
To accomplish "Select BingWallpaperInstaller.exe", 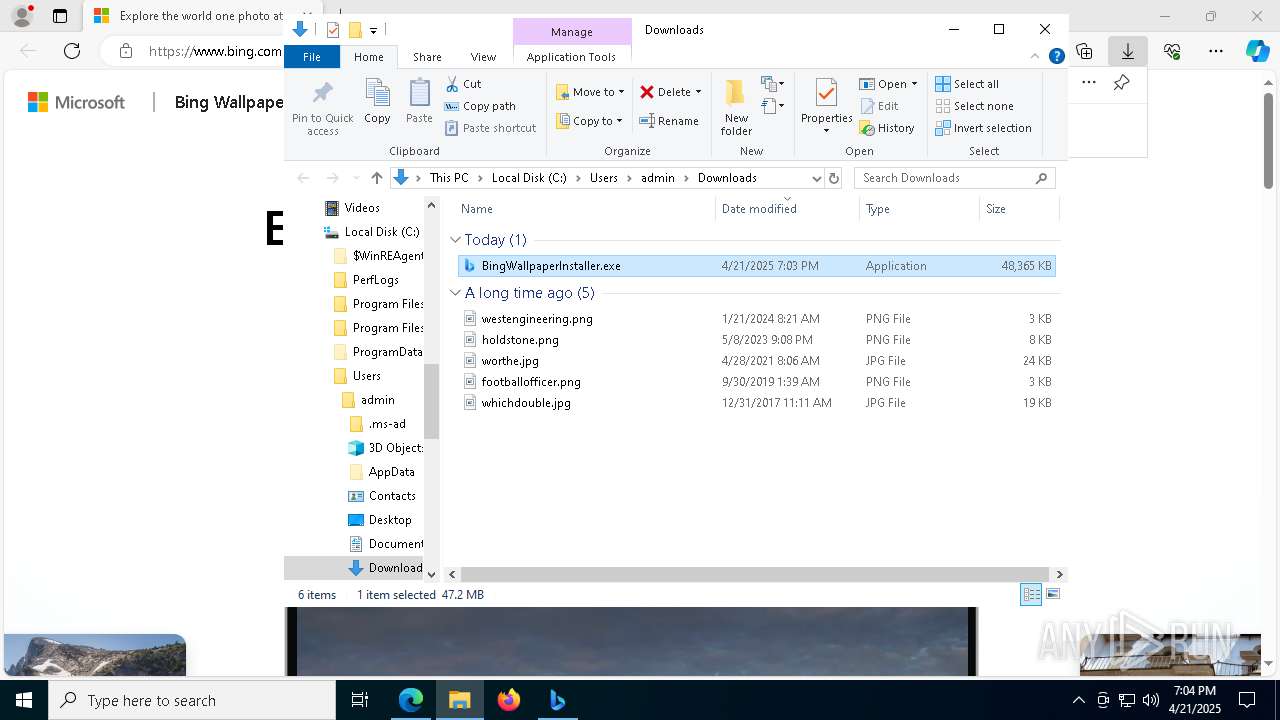I will coord(756,266).
